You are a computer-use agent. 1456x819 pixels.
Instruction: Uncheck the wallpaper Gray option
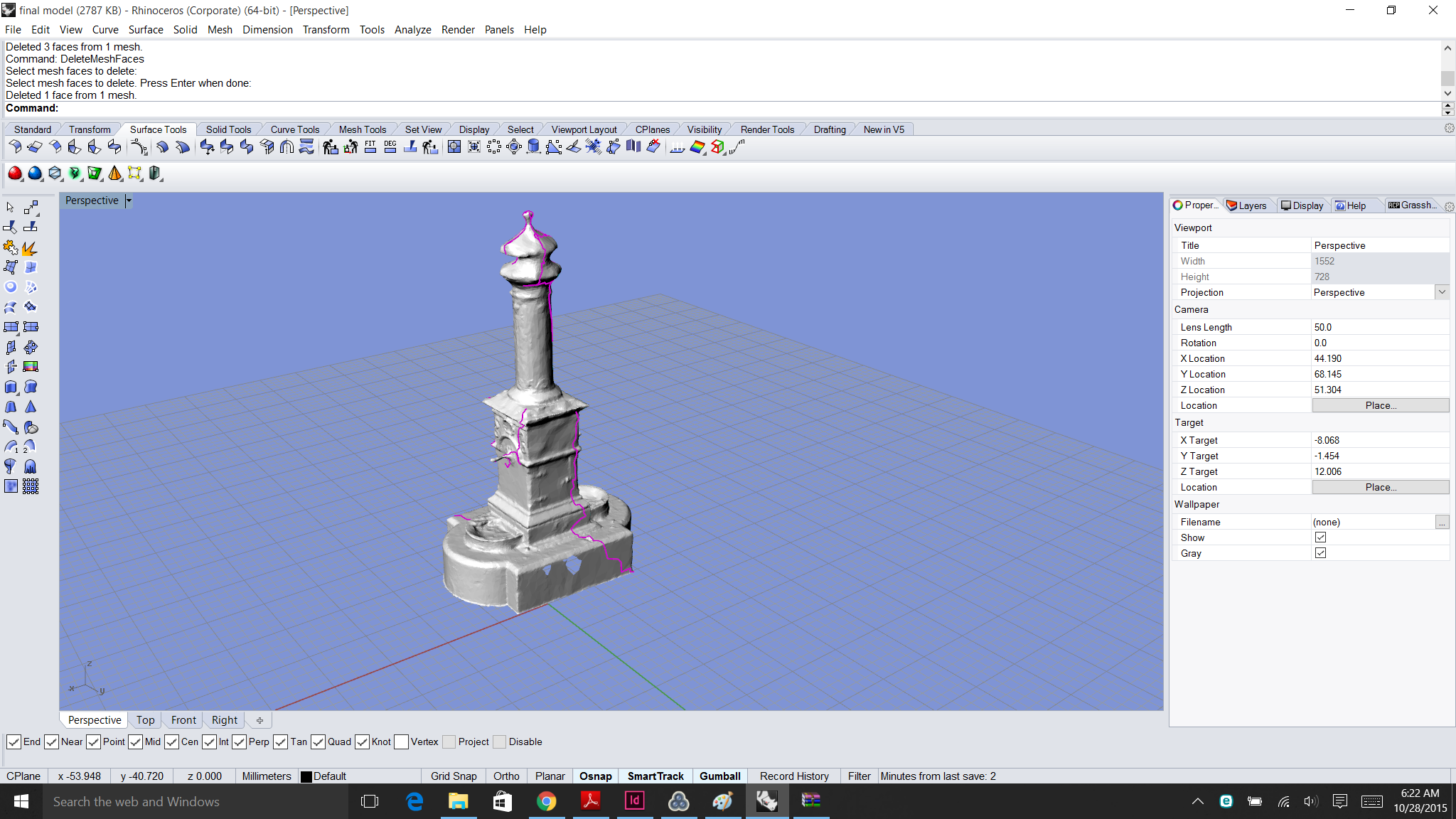1321,552
